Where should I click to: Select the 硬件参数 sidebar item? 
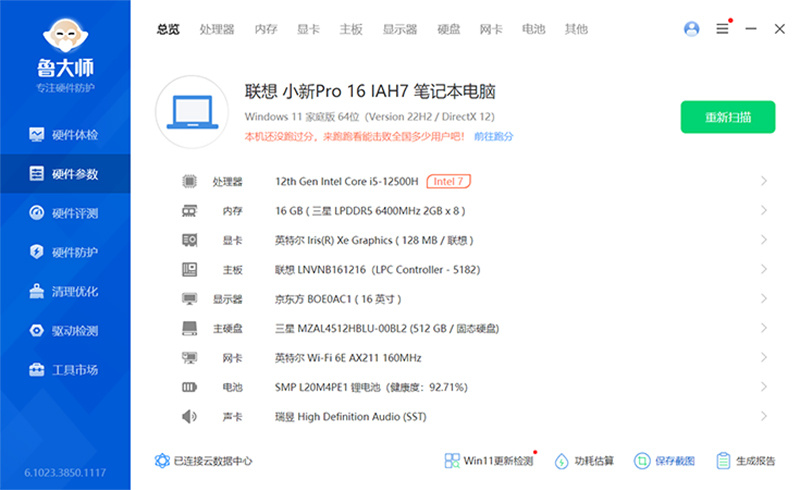[x=65, y=174]
